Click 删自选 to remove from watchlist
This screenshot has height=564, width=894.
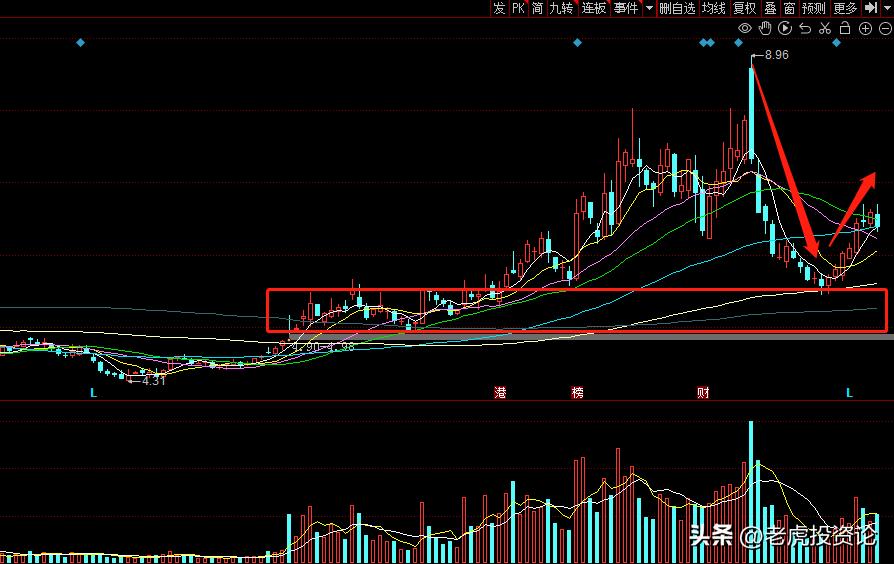click(677, 8)
